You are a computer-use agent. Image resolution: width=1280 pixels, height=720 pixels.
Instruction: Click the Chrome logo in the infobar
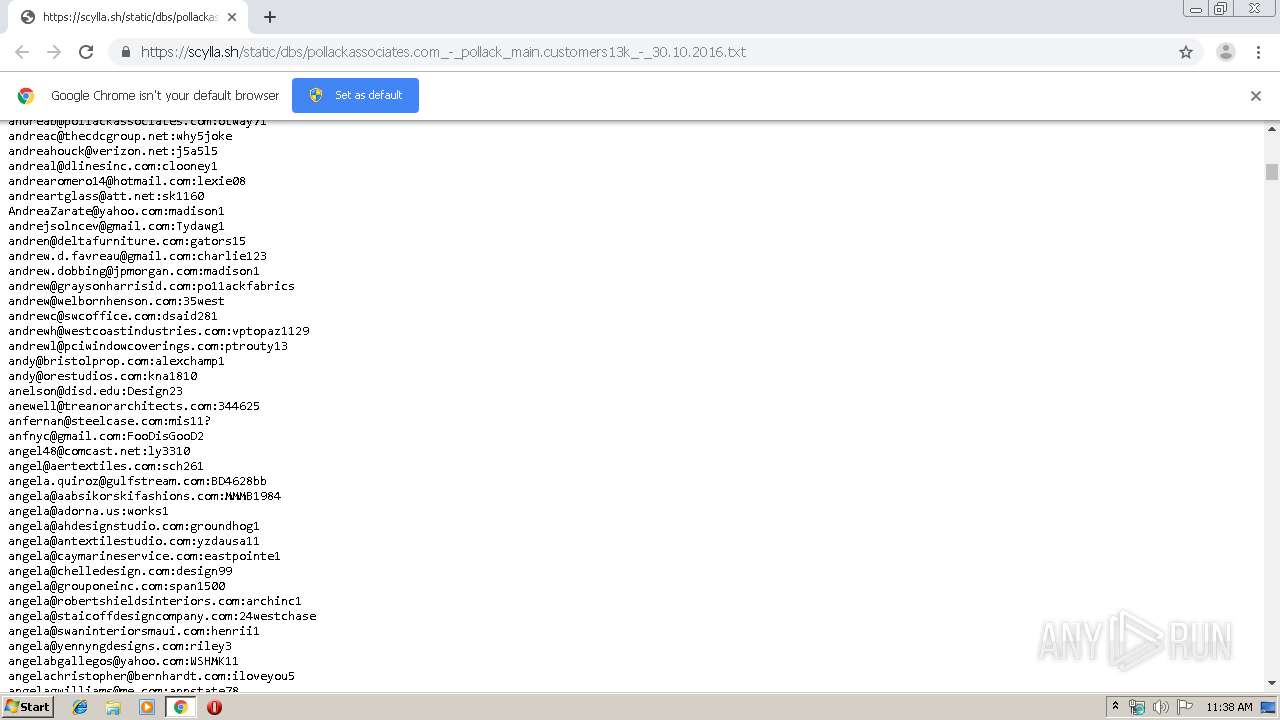point(26,96)
